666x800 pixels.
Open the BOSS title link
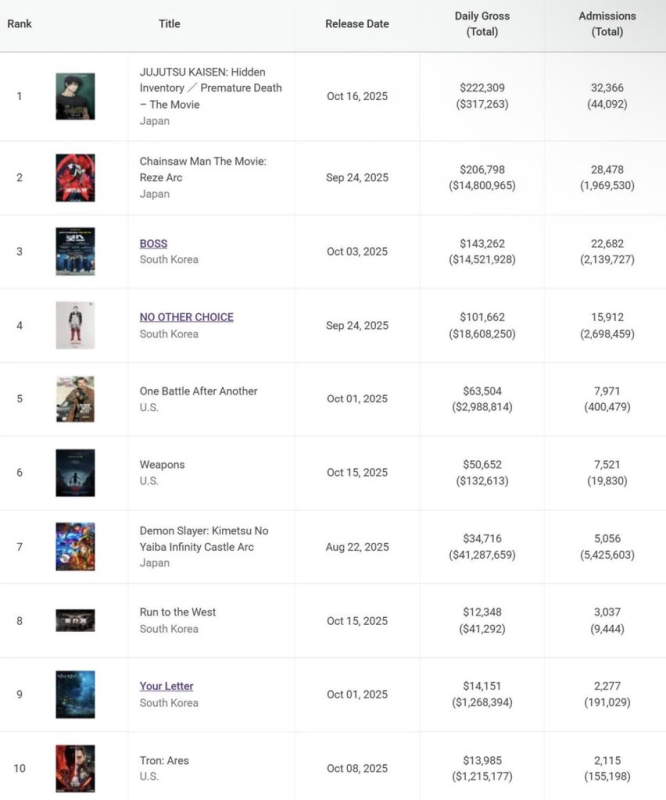coord(153,243)
